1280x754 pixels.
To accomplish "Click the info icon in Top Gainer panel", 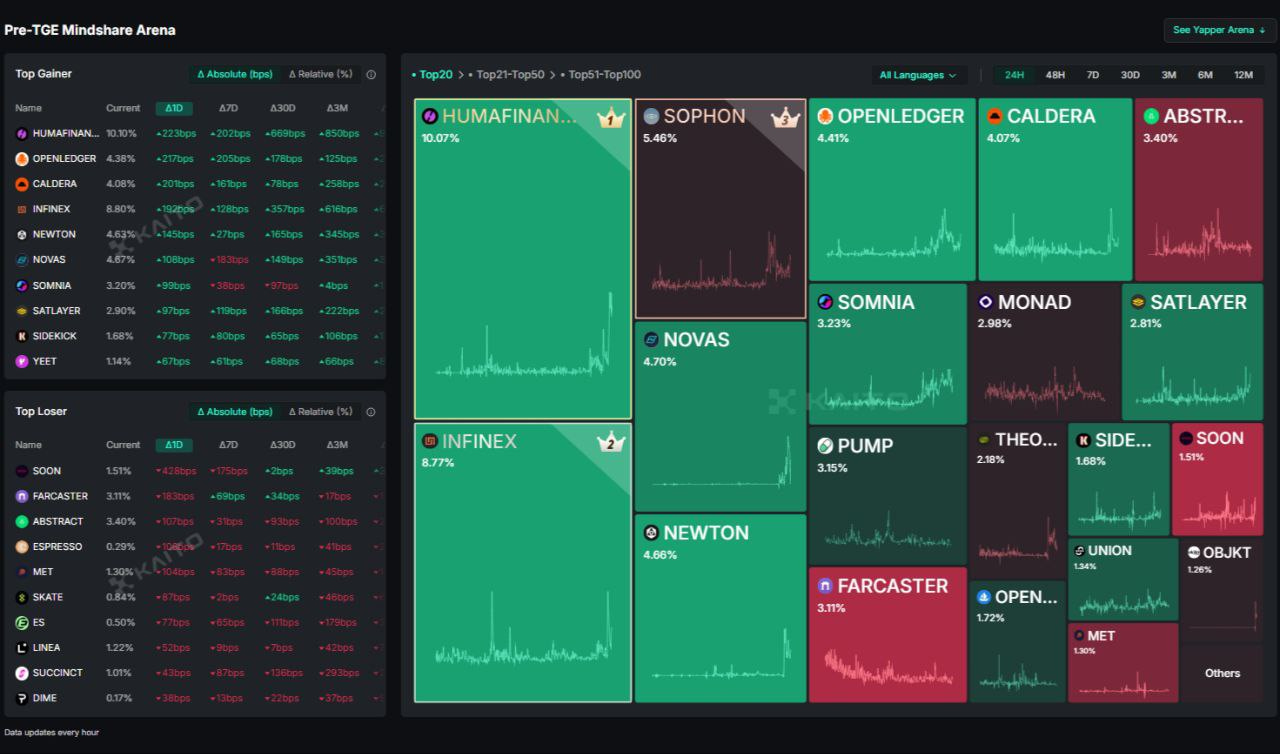I will point(371,74).
